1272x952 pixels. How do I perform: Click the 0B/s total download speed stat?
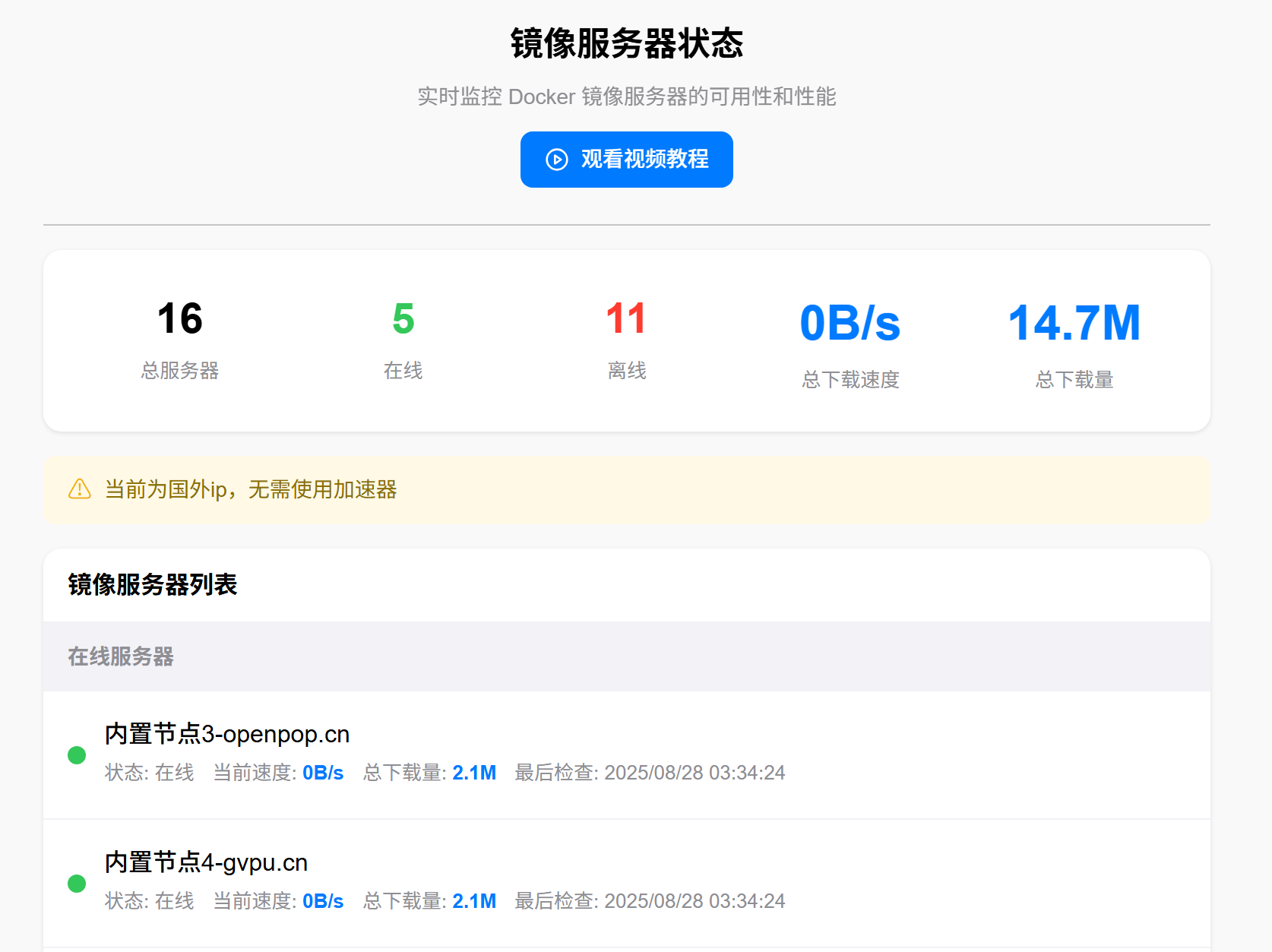pos(850,323)
